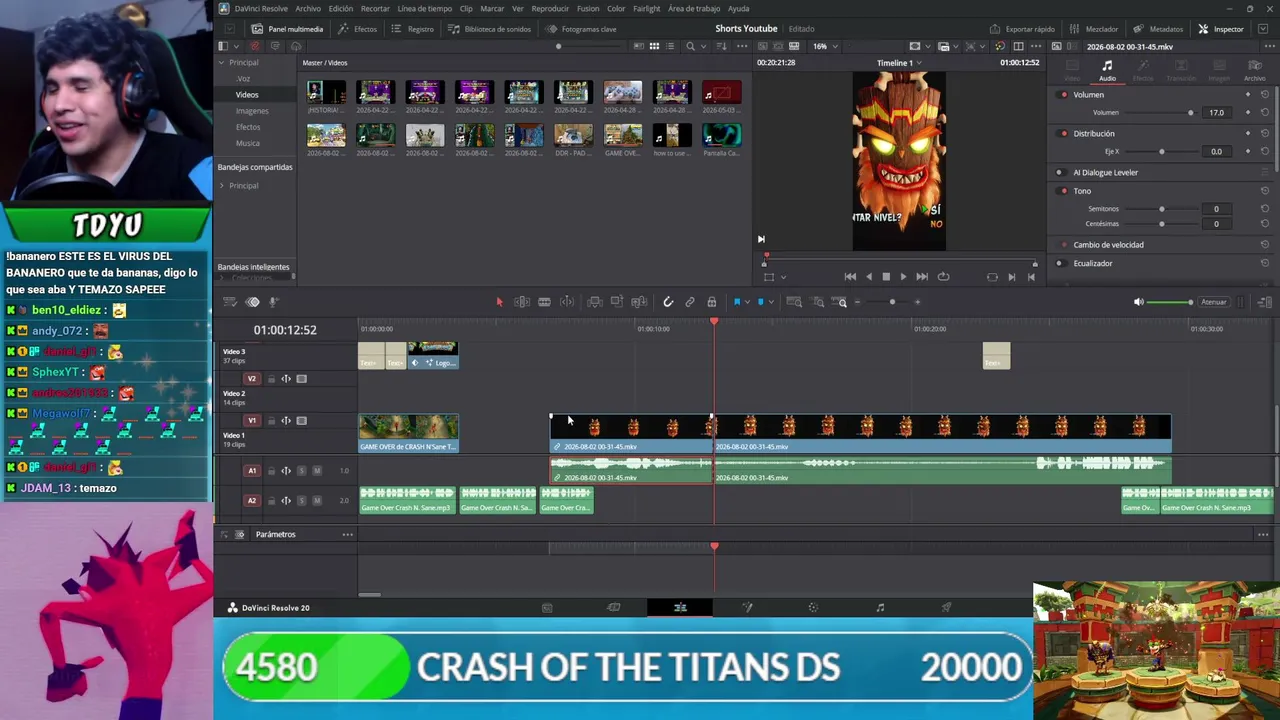Collapse the top Principal bin tree
This screenshot has width=1280, height=720.
pyautogui.click(x=222, y=63)
